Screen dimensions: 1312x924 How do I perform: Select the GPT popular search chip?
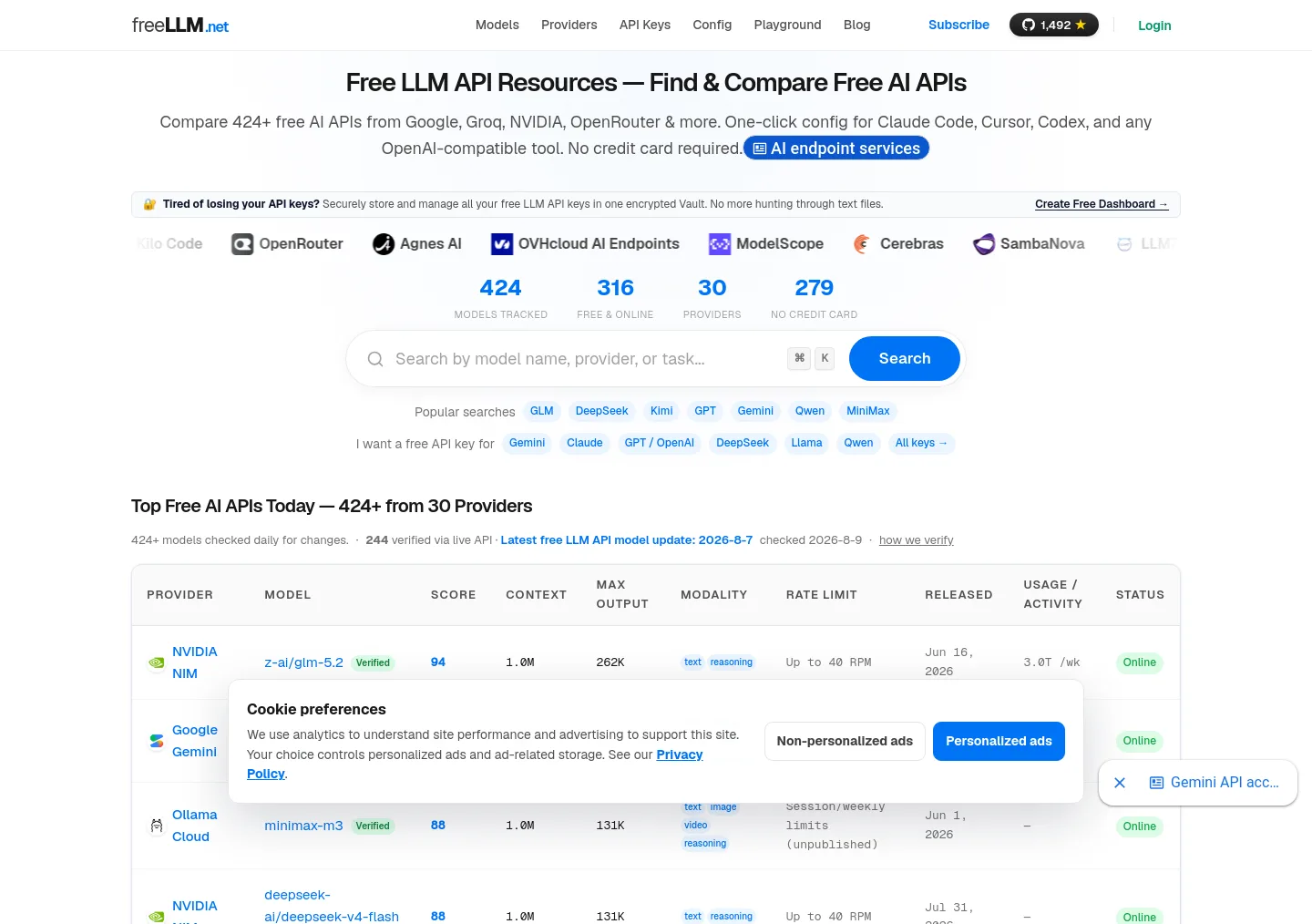tap(705, 411)
